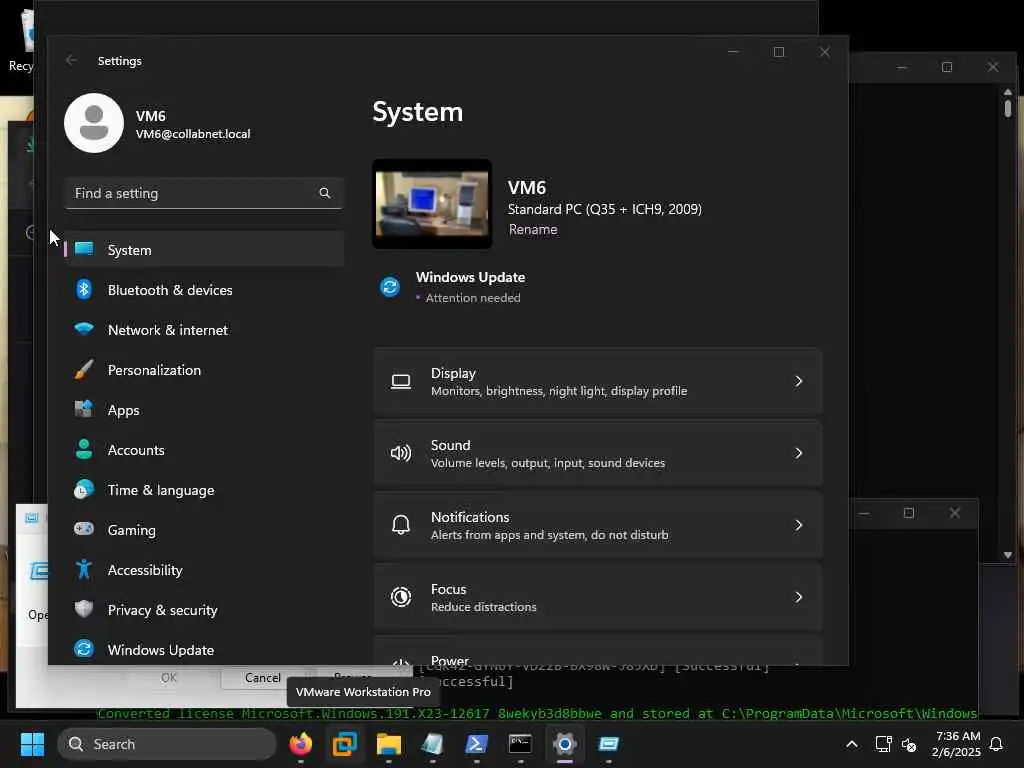Click scrollbar down arrow in background window
1024x768 pixels.
1008,554
